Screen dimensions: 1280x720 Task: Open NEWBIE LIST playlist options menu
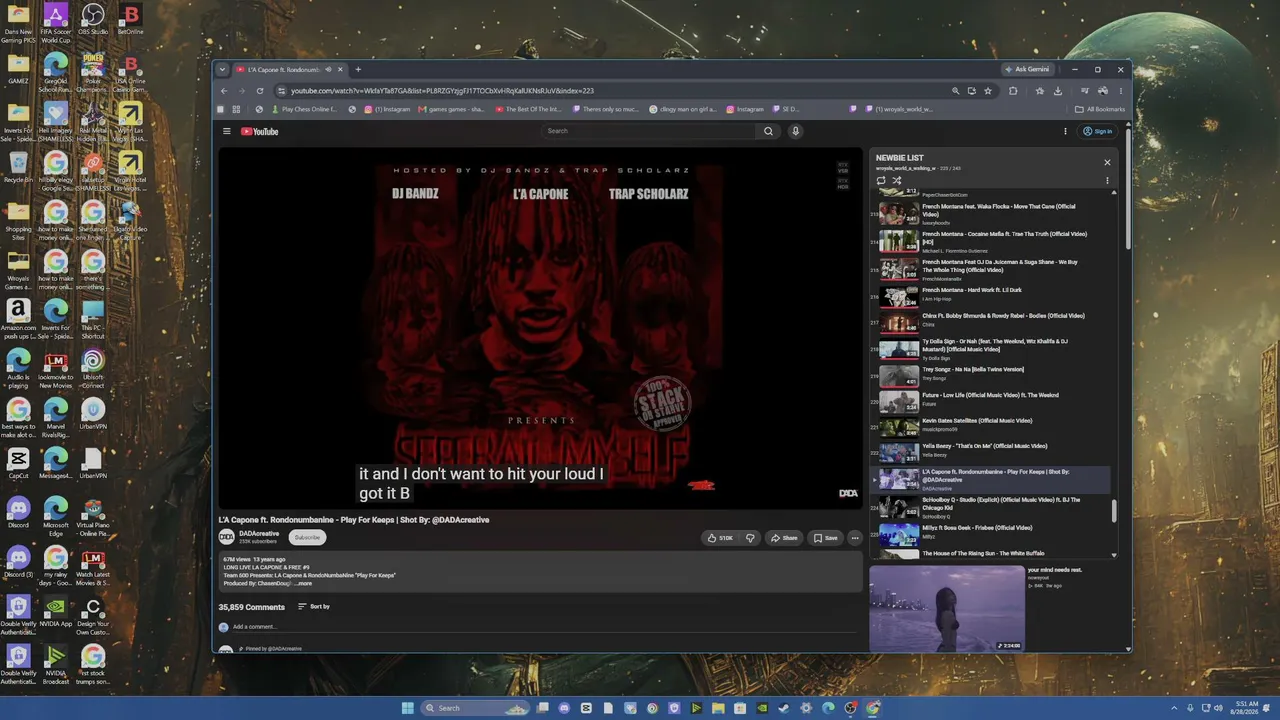tap(1107, 181)
